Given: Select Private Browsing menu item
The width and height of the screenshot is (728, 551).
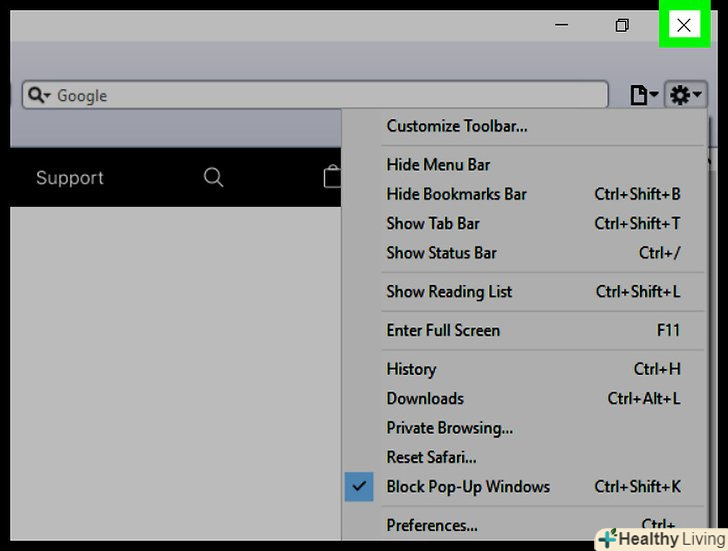Looking at the screenshot, I should [x=449, y=428].
